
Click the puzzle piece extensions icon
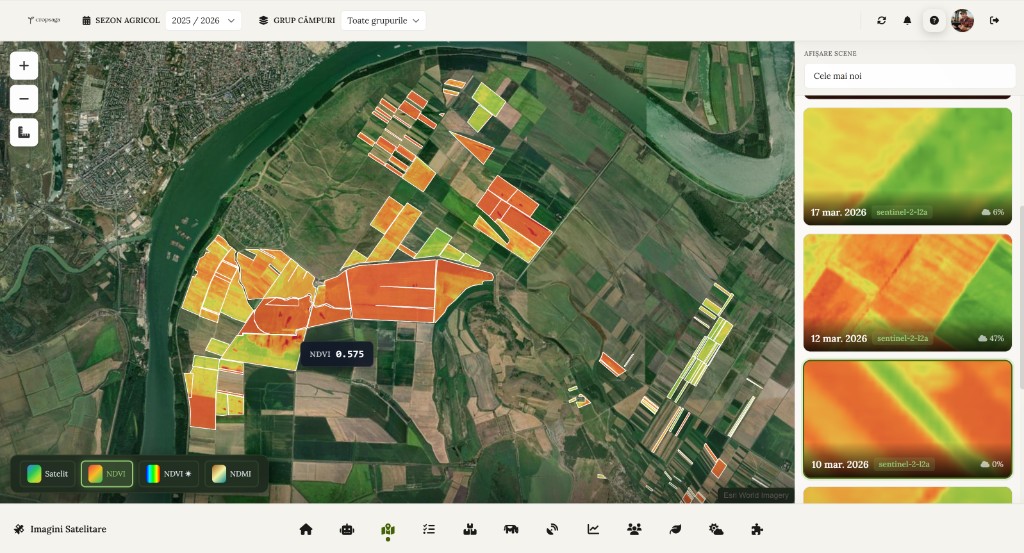pos(757,529)
